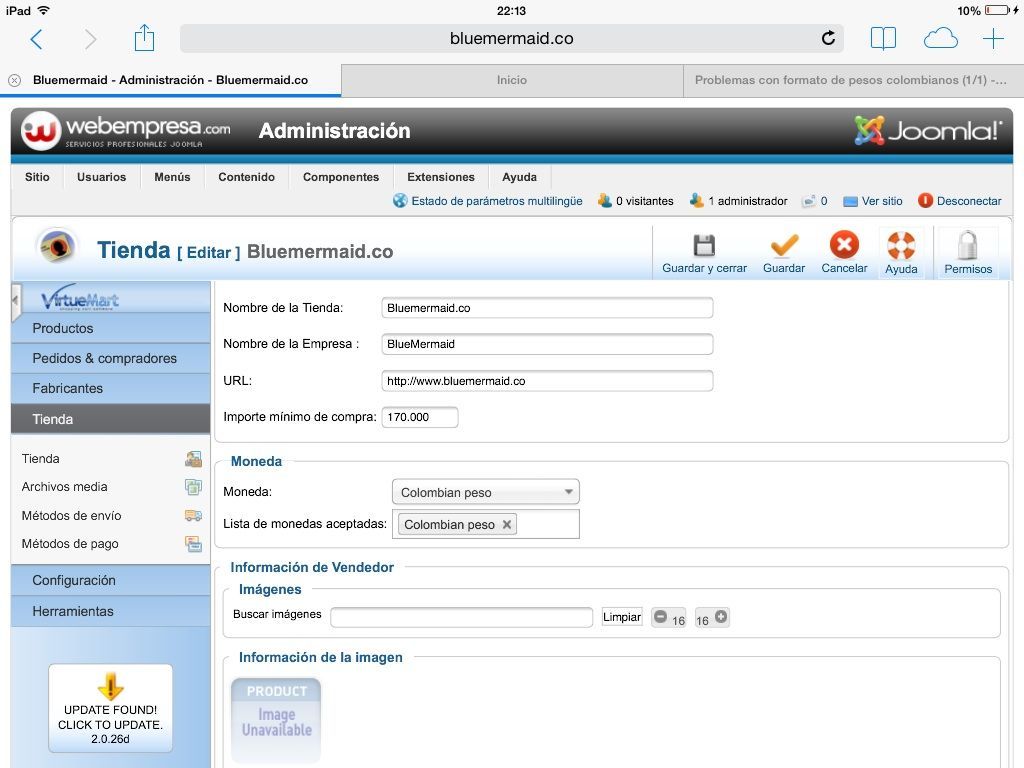Click the Métodos de pago icon

[x=193, y=544]
